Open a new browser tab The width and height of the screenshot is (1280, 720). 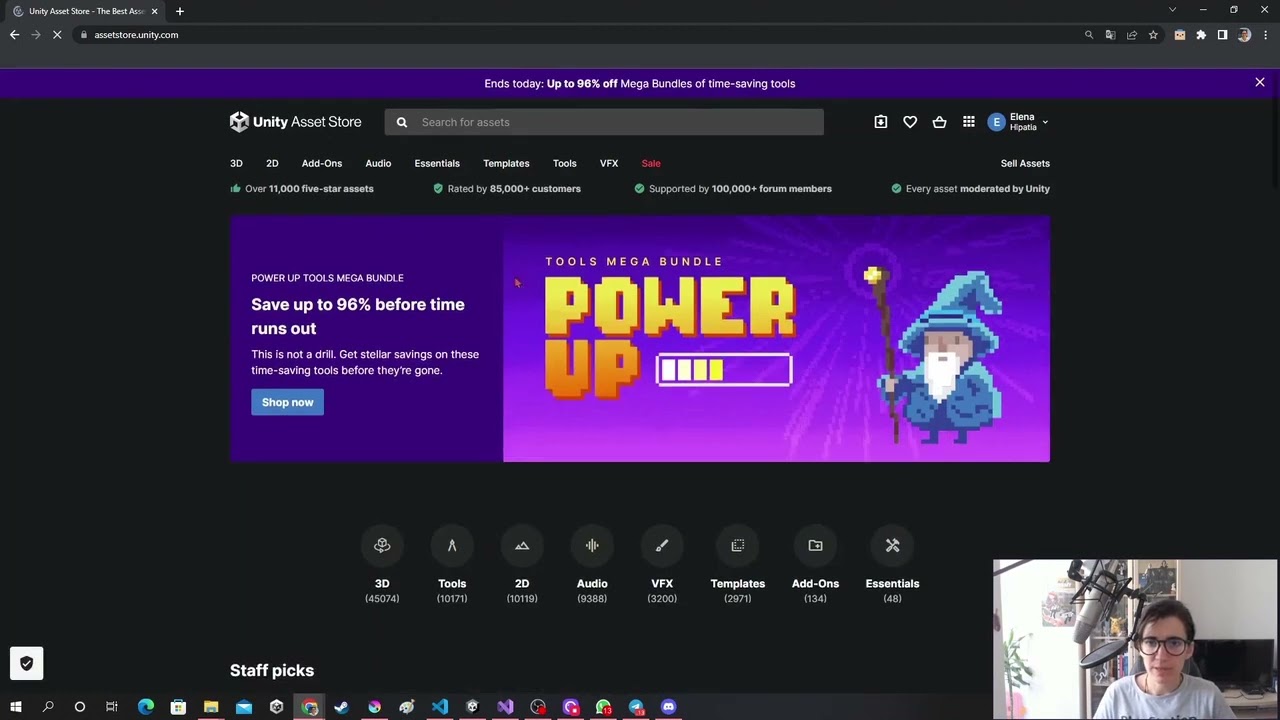click(180, 11)
